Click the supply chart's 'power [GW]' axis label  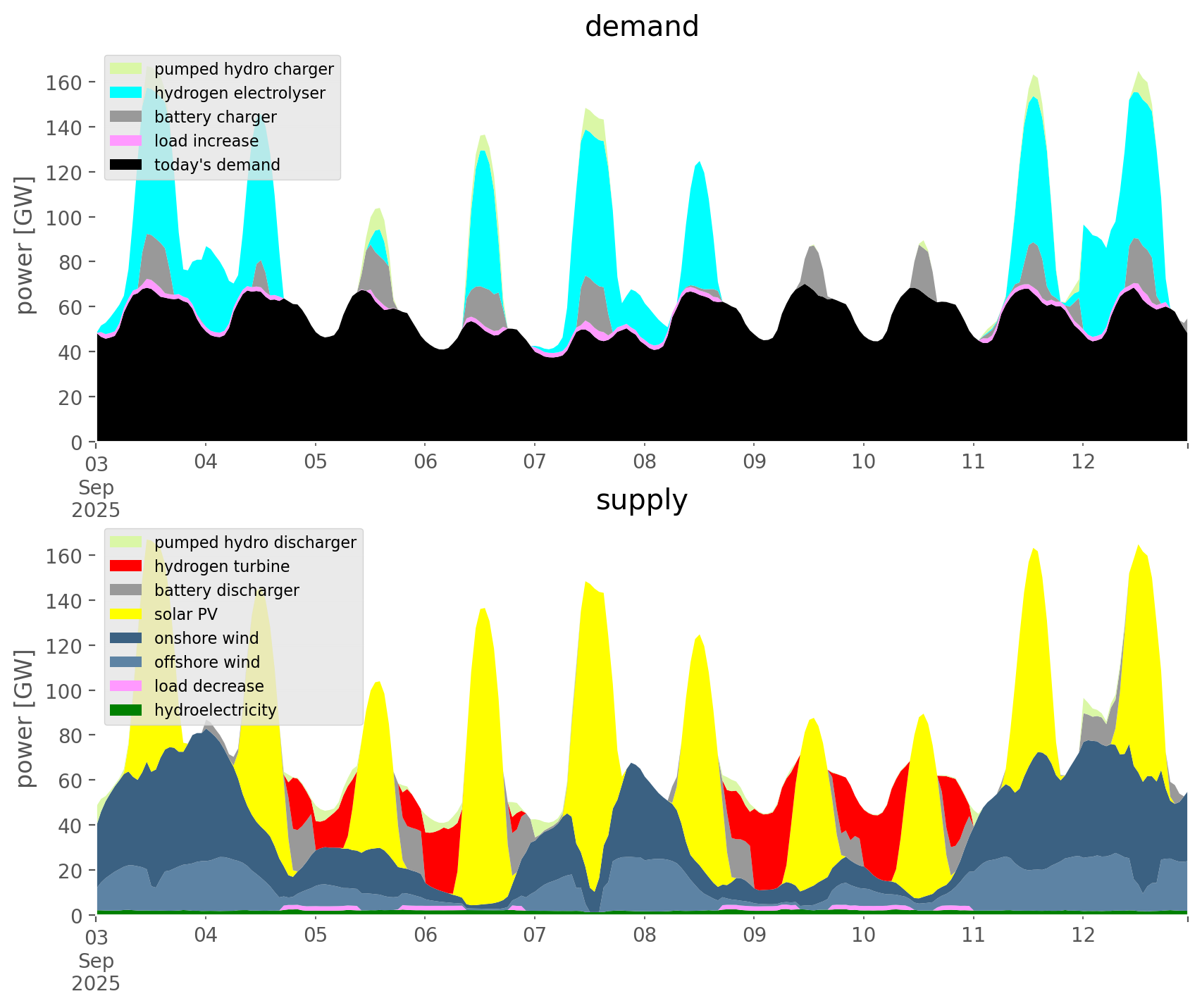click(25, 718)
